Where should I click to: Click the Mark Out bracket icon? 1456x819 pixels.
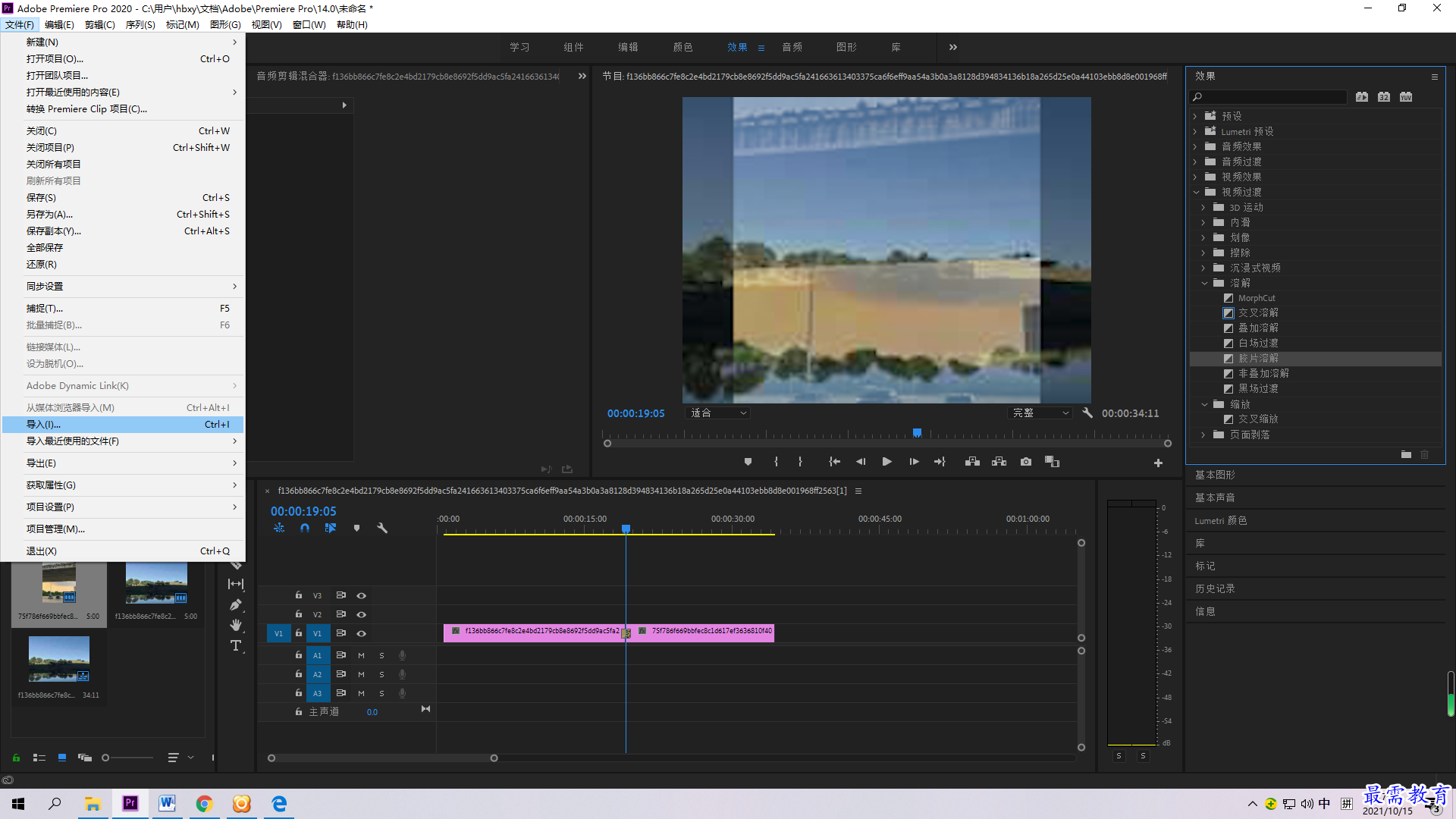[800, 462]
